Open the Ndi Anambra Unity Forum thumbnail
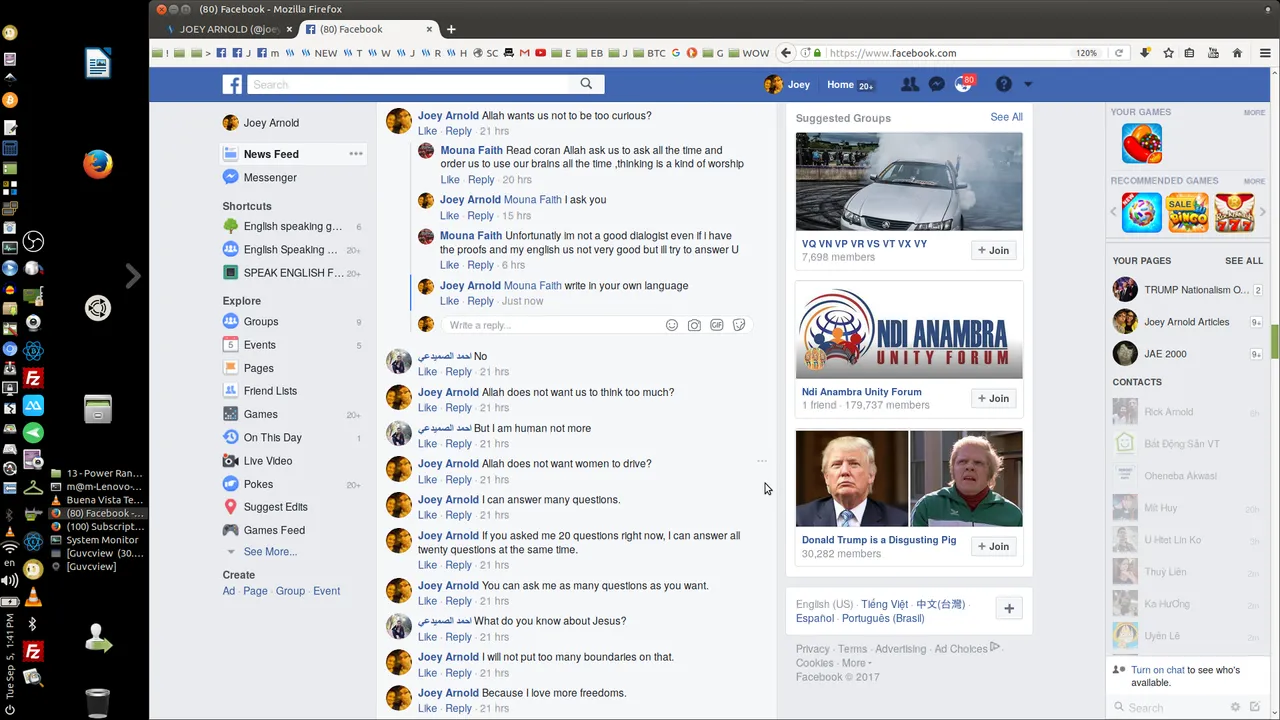Screen dimensions: 1280x720 point(909,329)
